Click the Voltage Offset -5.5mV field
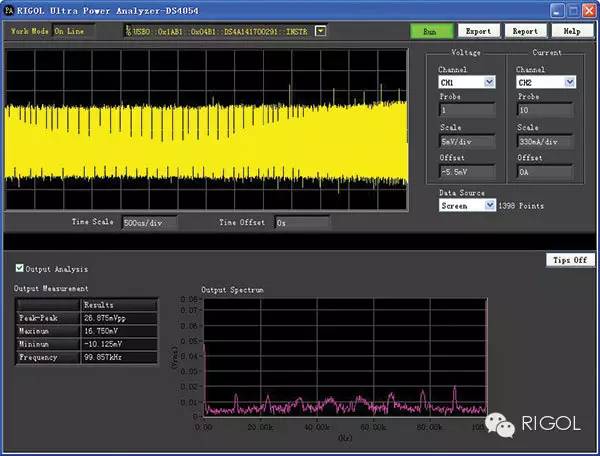 coord(466,171)
